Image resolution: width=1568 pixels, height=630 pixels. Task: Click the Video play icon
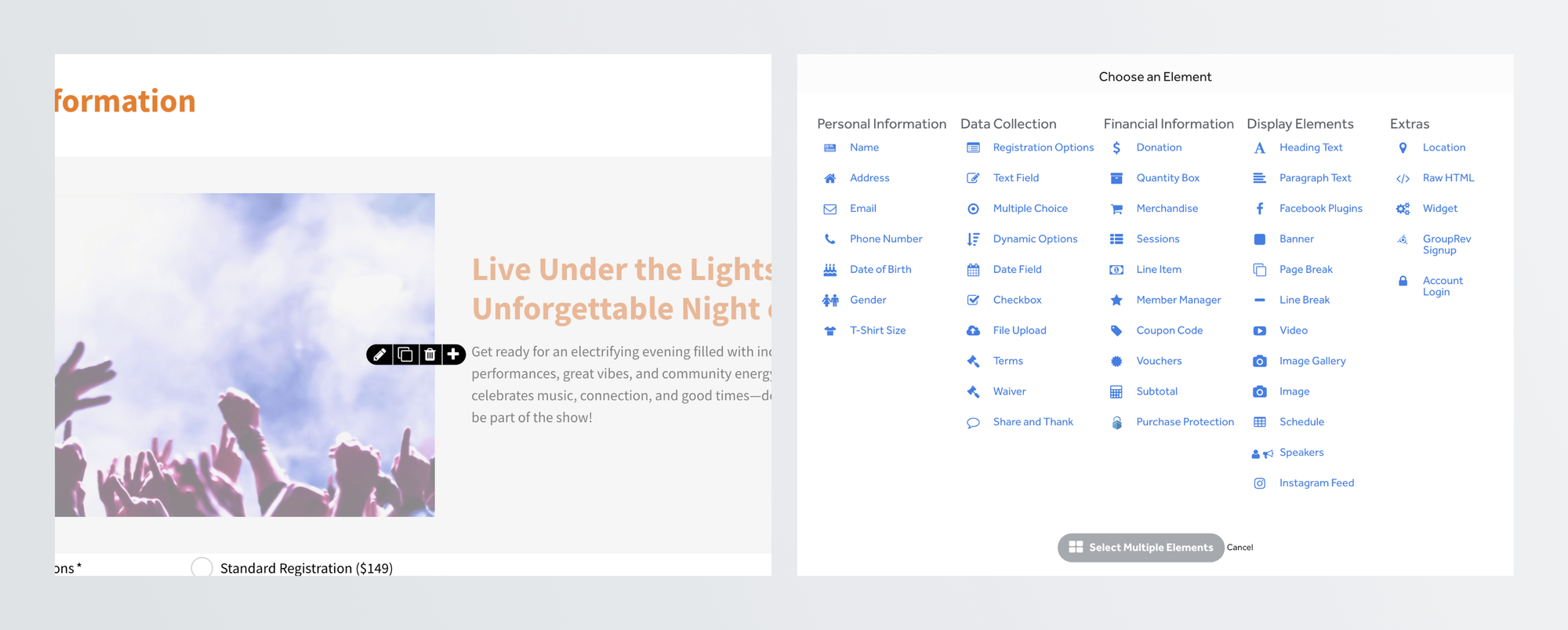1259,331
